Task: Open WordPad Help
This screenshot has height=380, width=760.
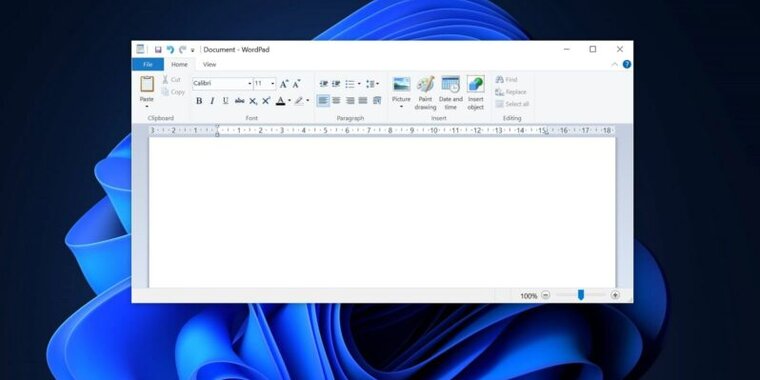Action: point(627,64)
